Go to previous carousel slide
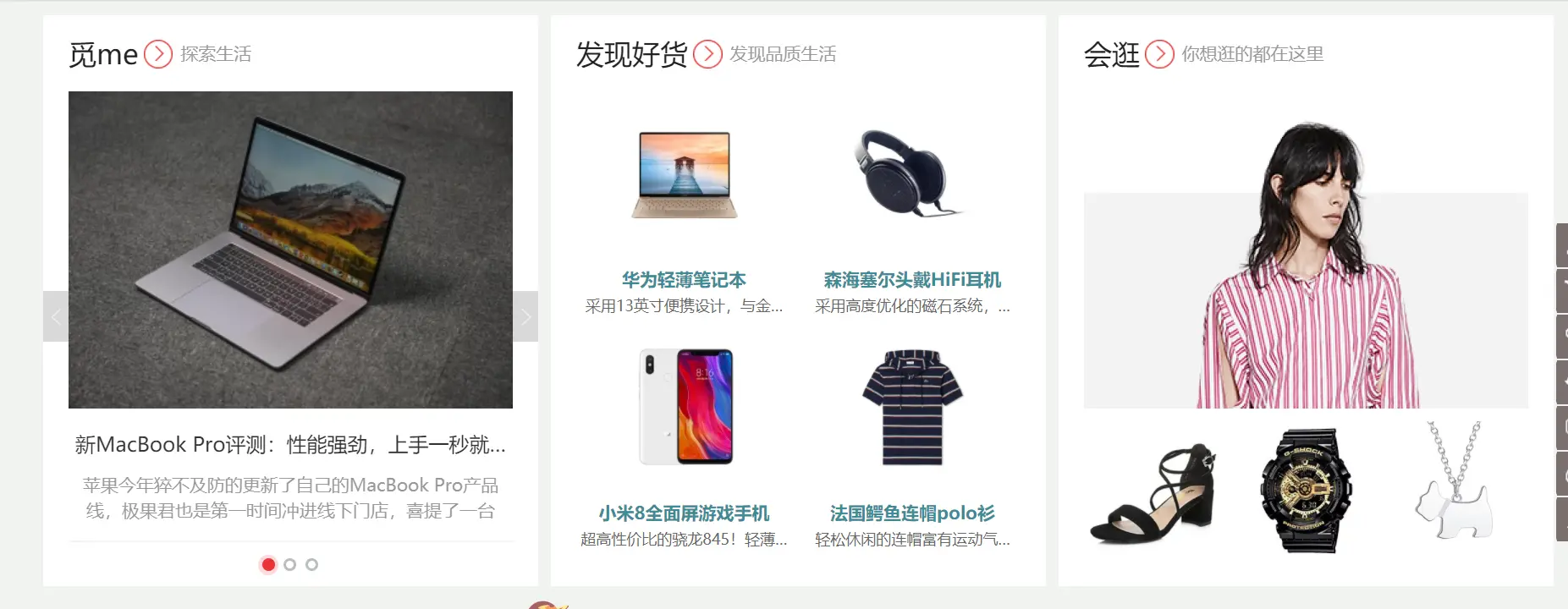1568x609 pixels. click(x=56, y=316)
